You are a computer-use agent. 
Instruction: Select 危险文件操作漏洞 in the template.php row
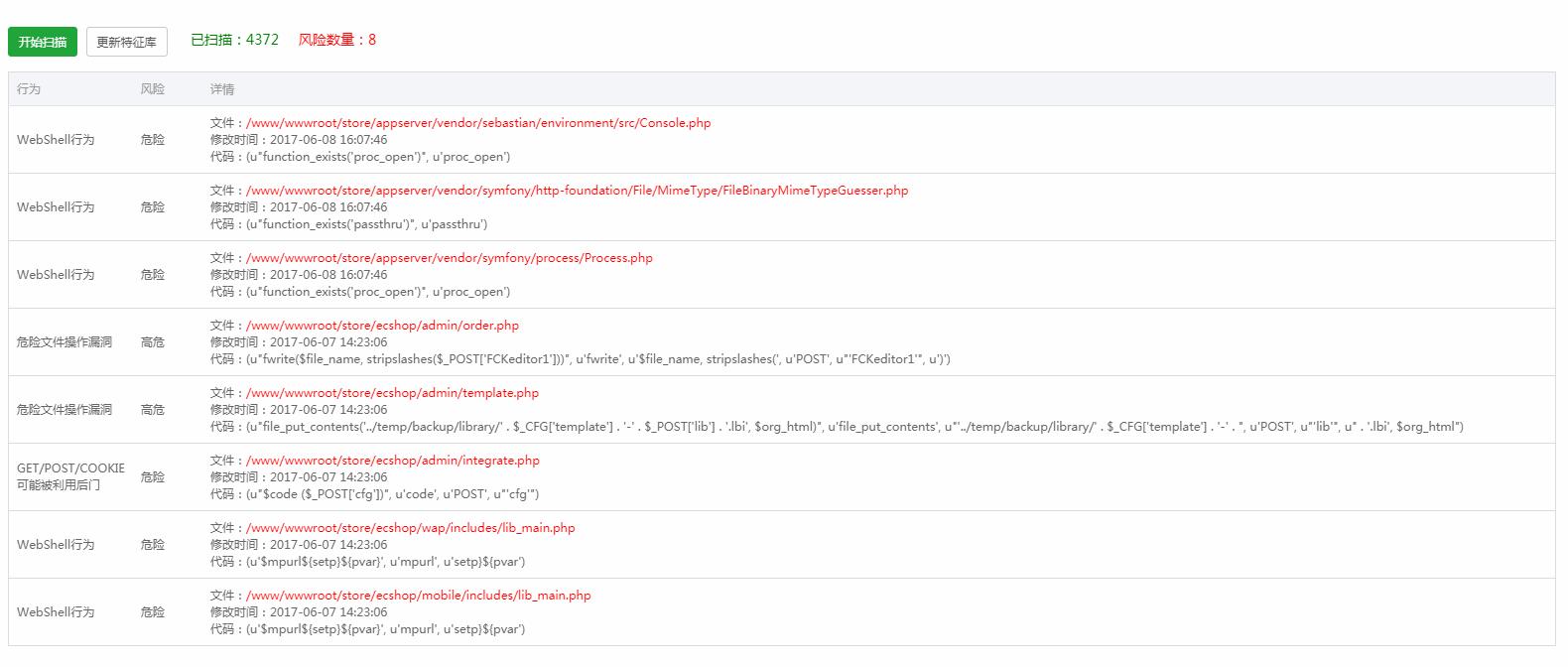pyautogui.click(x=65, y=410)
